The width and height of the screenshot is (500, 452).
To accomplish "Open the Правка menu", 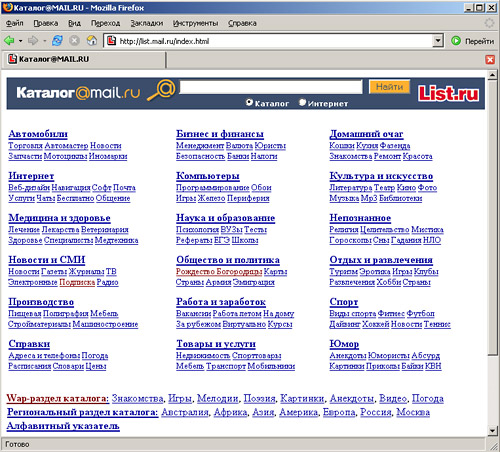I will tap(46, 23).
